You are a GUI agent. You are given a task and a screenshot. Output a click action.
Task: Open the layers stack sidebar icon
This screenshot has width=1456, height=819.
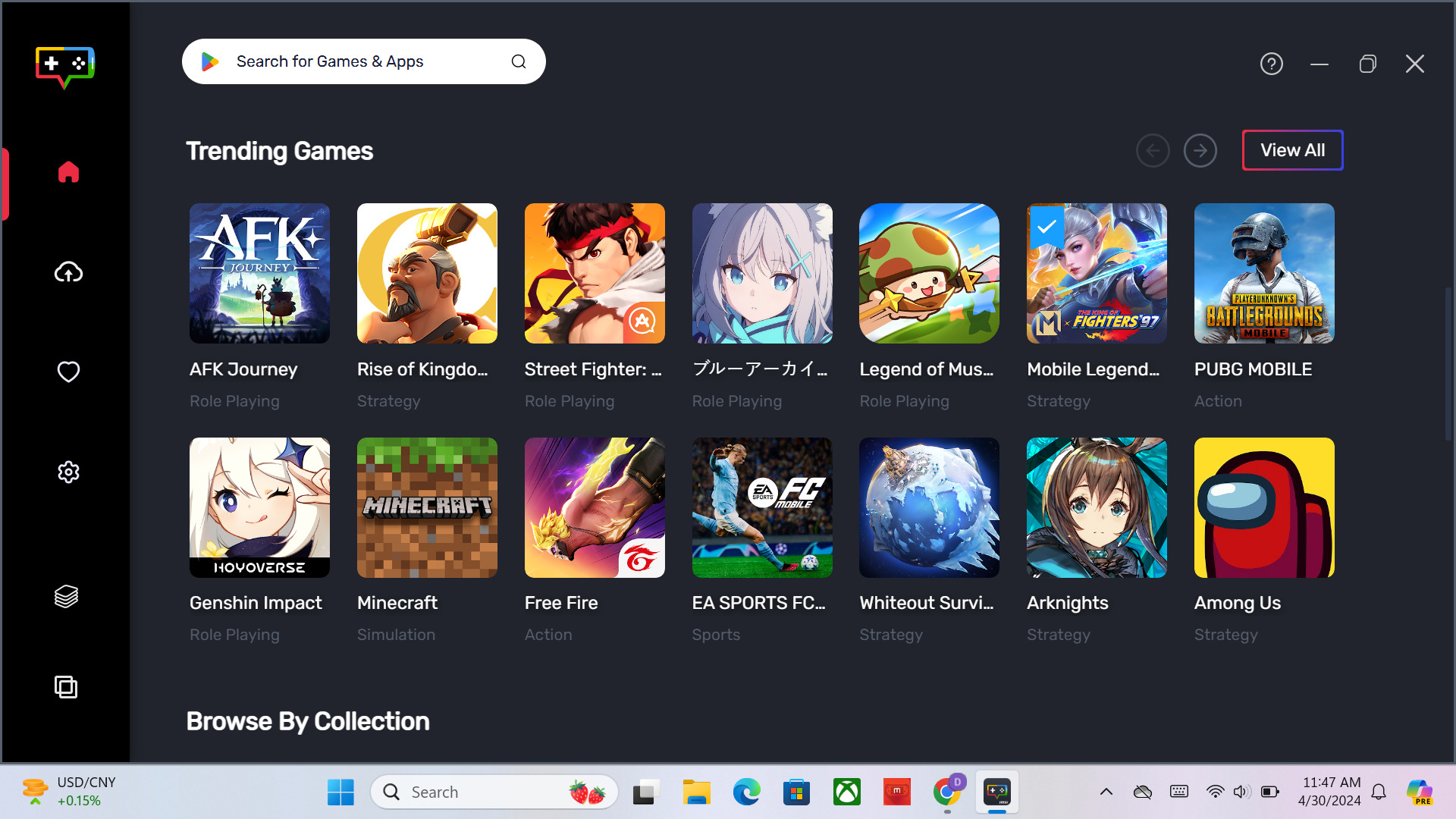[x=66, y=597]
